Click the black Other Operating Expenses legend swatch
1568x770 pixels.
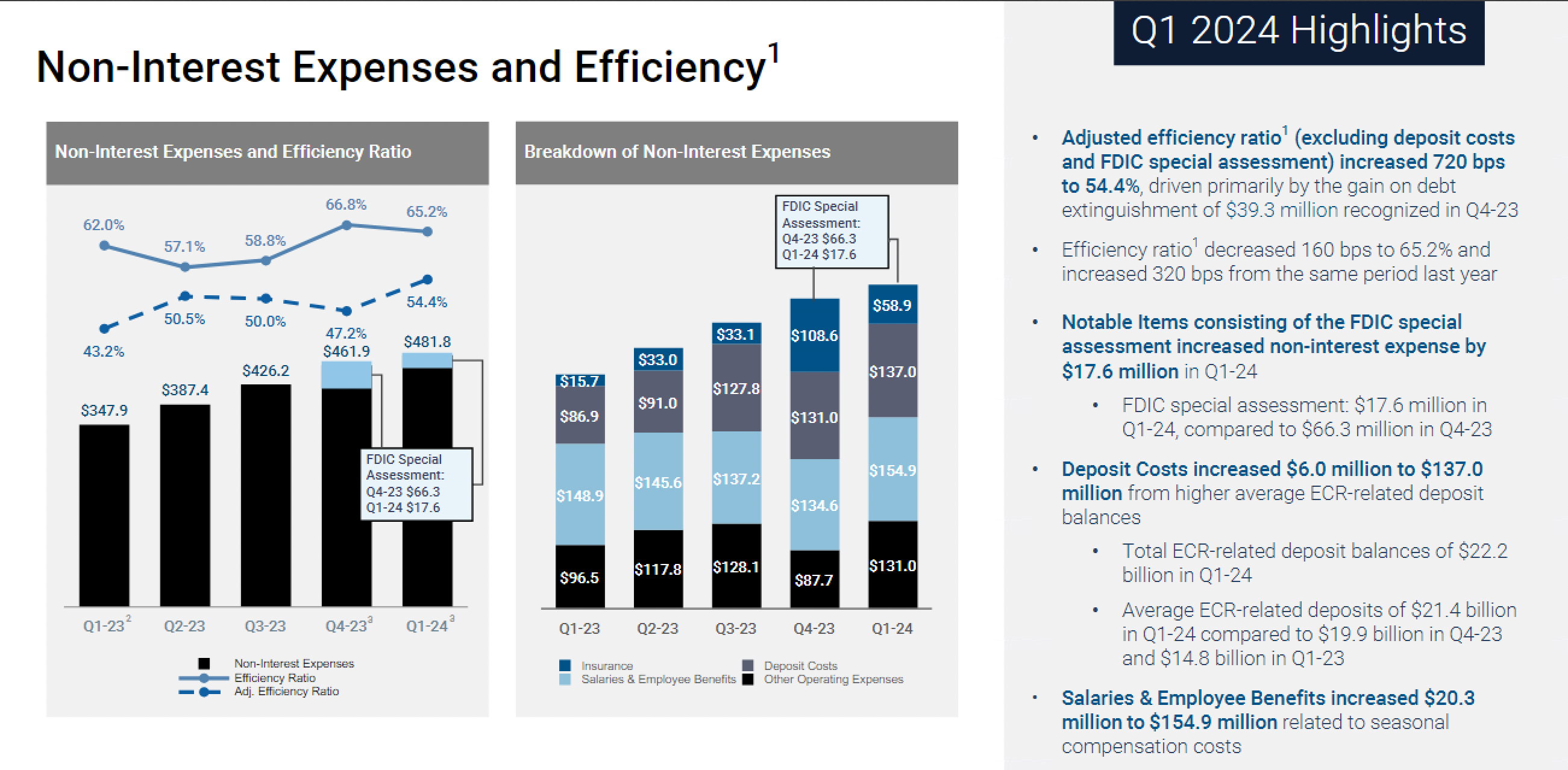(x=748, y=678)
